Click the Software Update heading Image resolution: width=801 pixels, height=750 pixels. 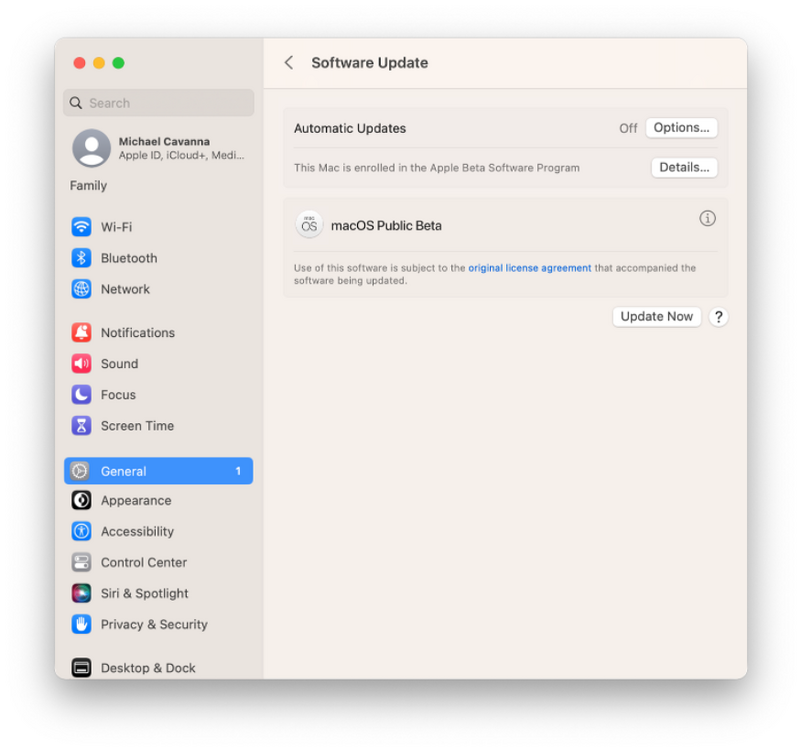click(x=370, y=63)
